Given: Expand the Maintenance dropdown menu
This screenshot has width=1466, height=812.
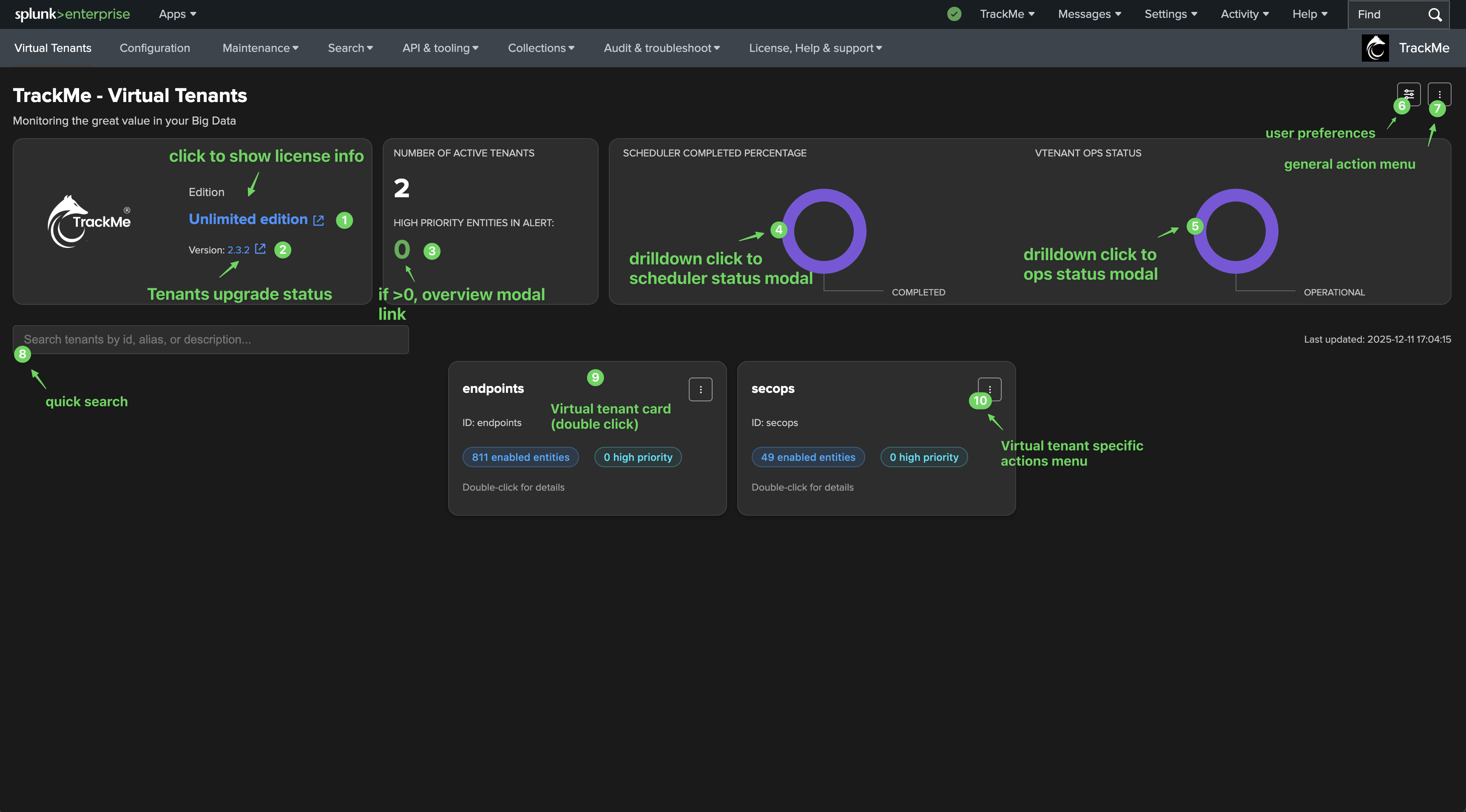Looking at the screenshot, I should coord(260,48).
